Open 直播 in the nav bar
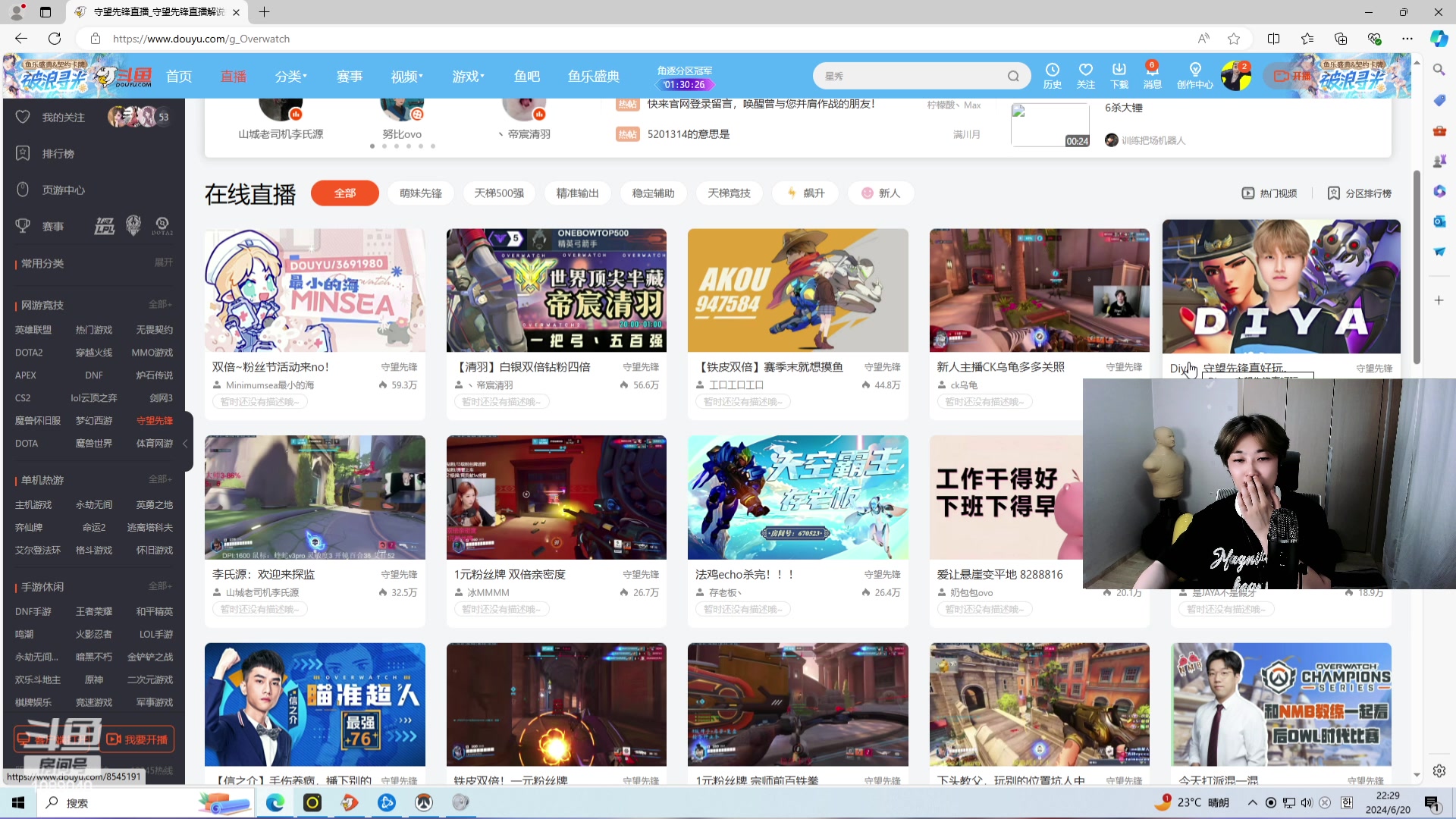This screenshot has height=819, width=1456. click(x=234, y=76)
